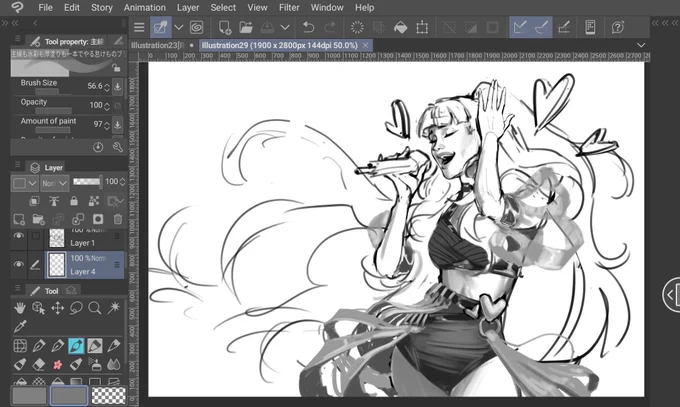Open Amount of paint dynamics settings button
This screenshot has height=407, width=680.
[118, 125]
